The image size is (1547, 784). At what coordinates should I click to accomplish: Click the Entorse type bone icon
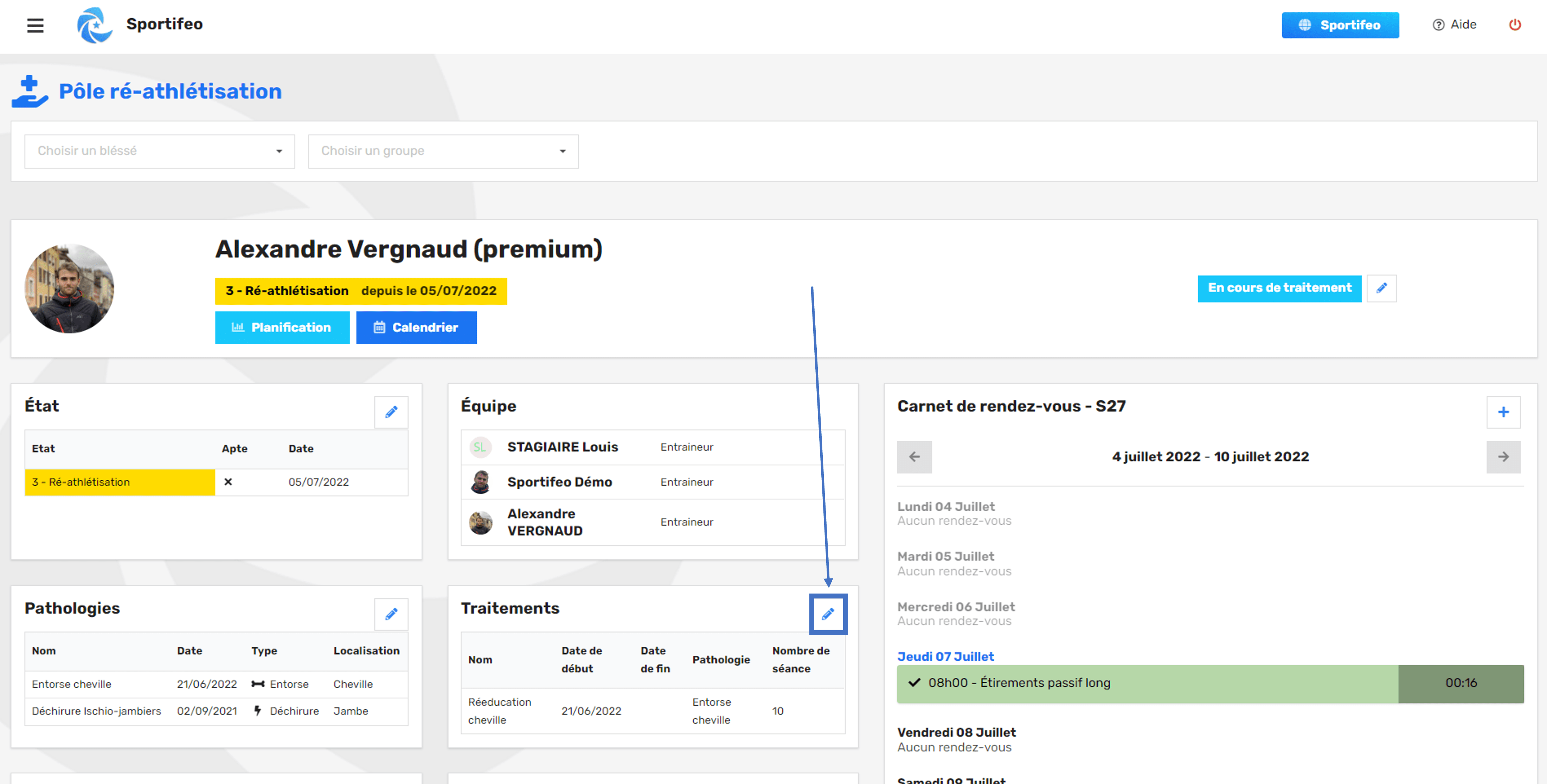258,684
